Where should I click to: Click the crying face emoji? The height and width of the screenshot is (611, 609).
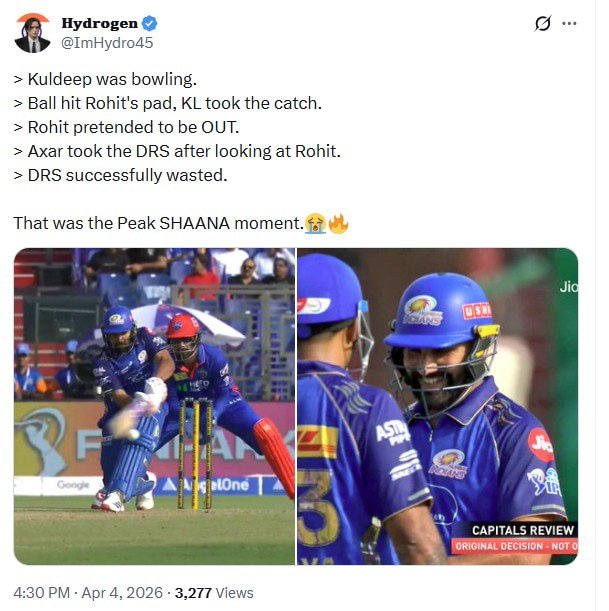[318, 222]
